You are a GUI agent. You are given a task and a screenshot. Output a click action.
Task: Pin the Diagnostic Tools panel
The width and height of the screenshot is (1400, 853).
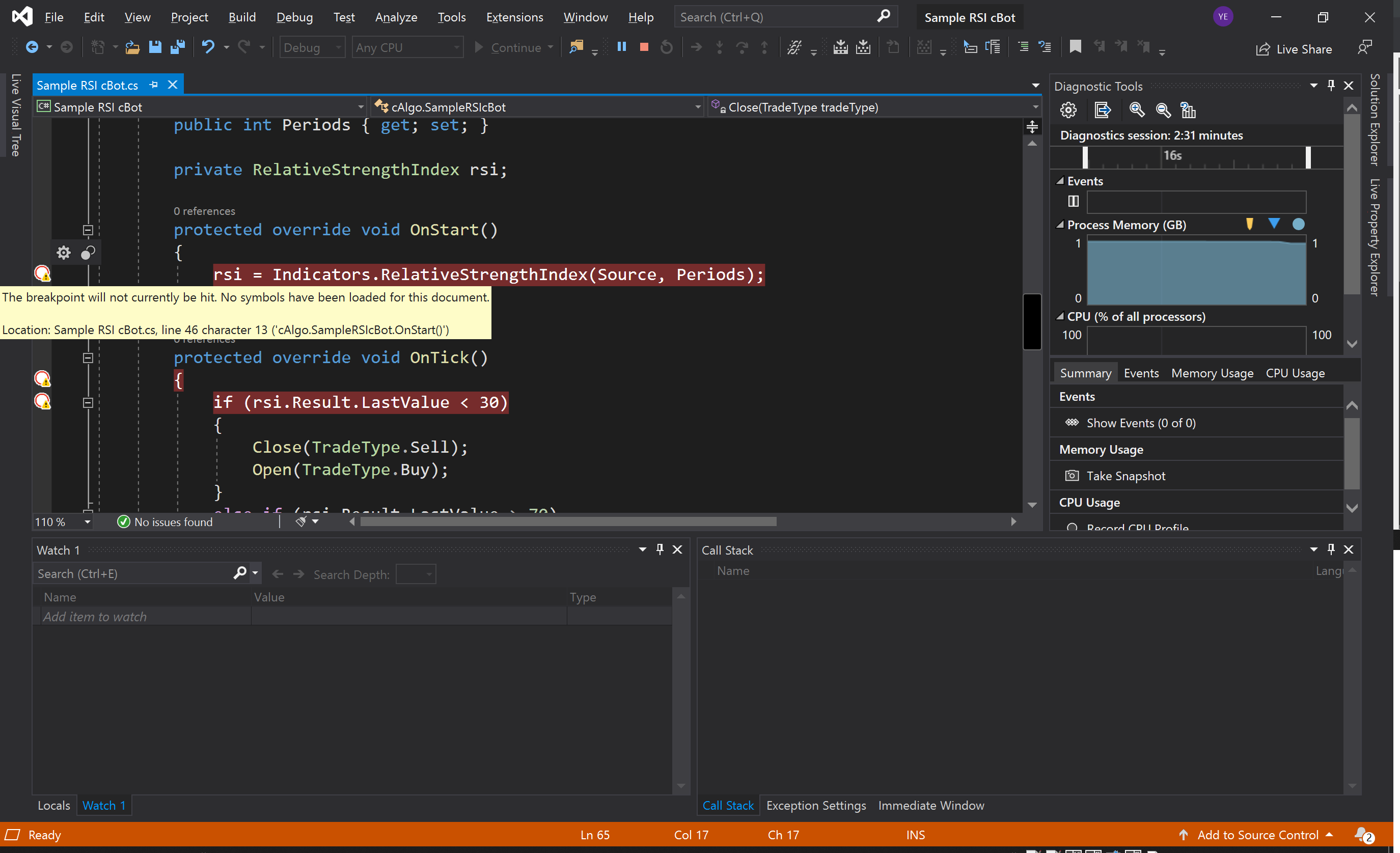[x=1331, y=86]
